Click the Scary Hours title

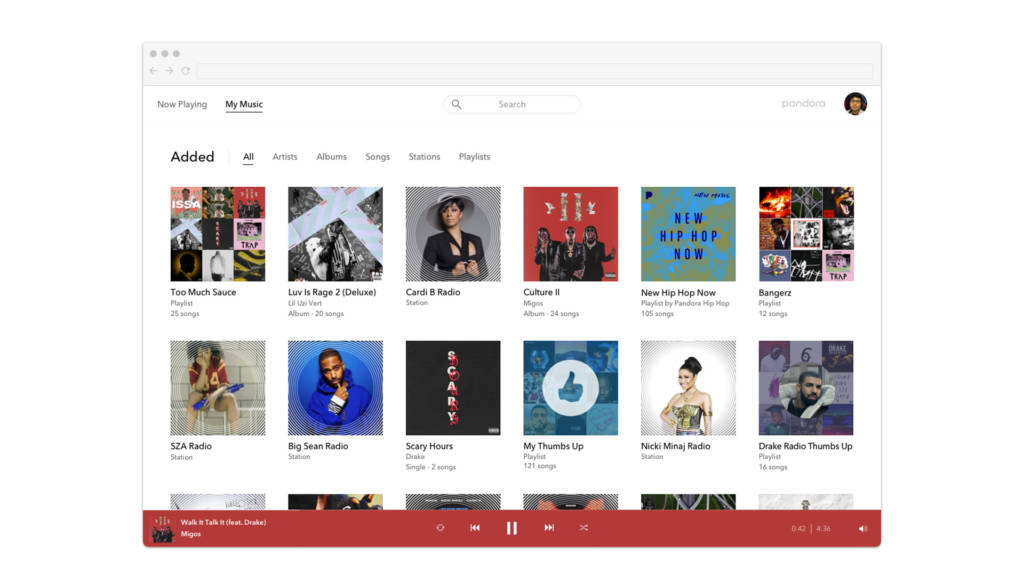pyautogui.click(x=429, y=446)
